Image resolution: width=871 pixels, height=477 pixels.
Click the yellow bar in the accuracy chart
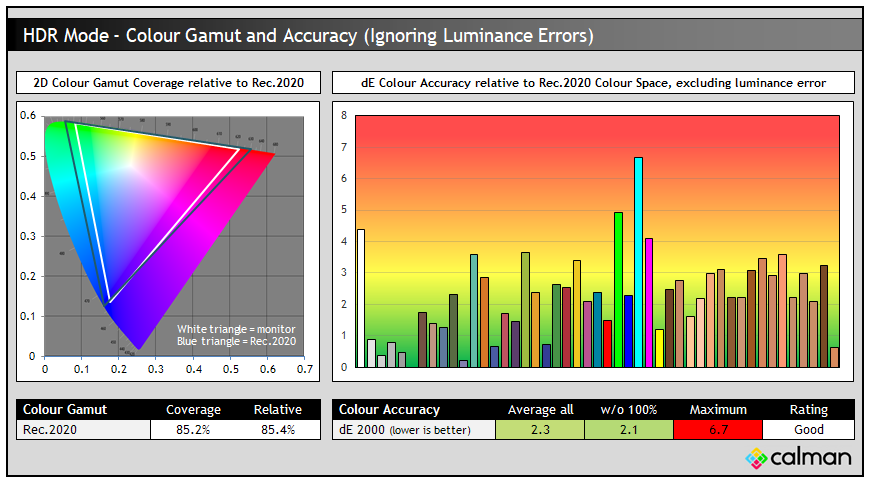[x=659, y=347]
